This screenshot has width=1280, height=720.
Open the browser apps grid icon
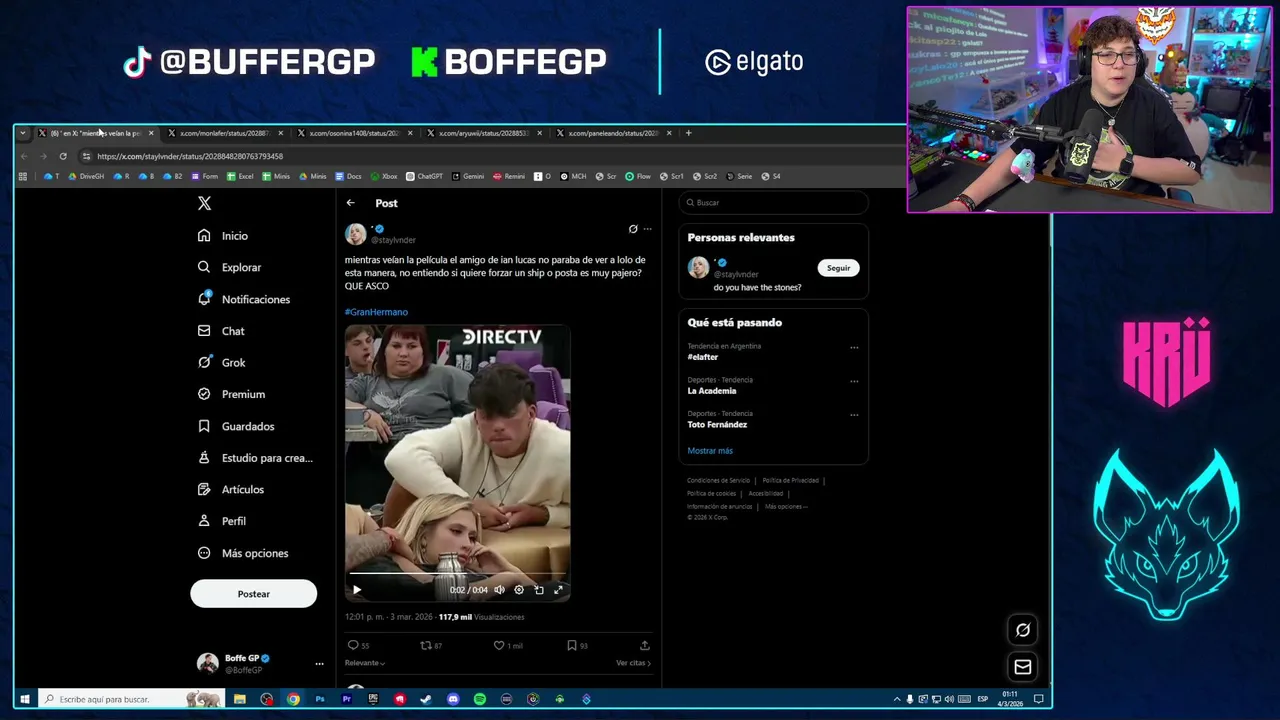23,176
